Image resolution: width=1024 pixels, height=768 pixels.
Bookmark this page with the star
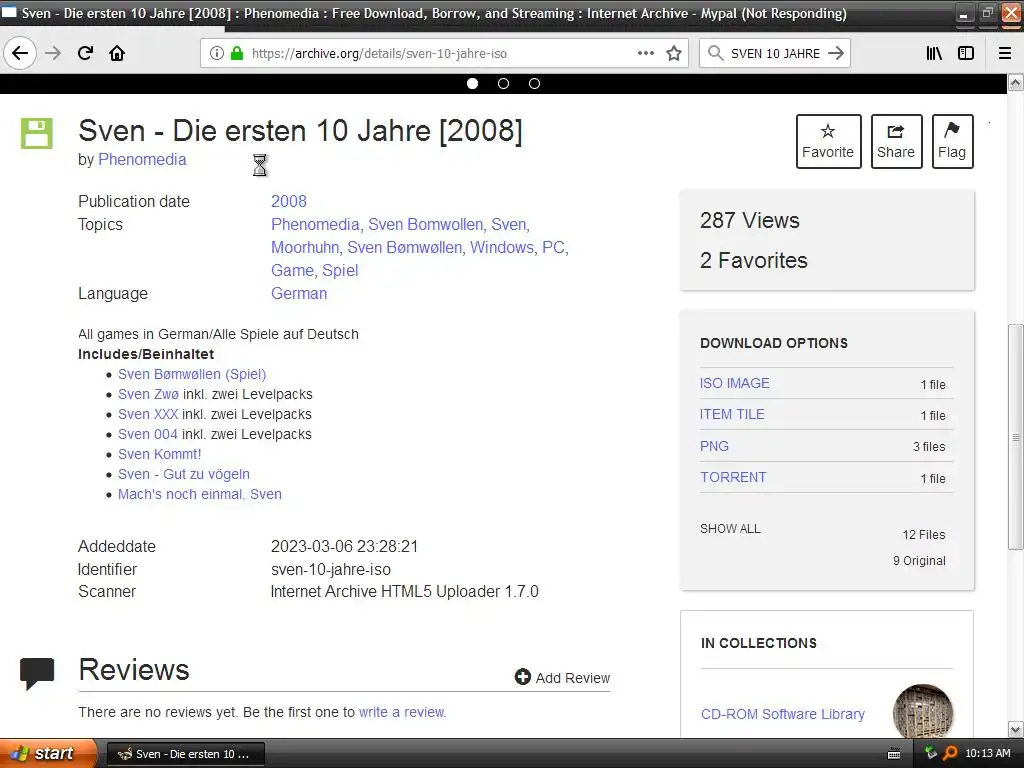pos(674,53)
